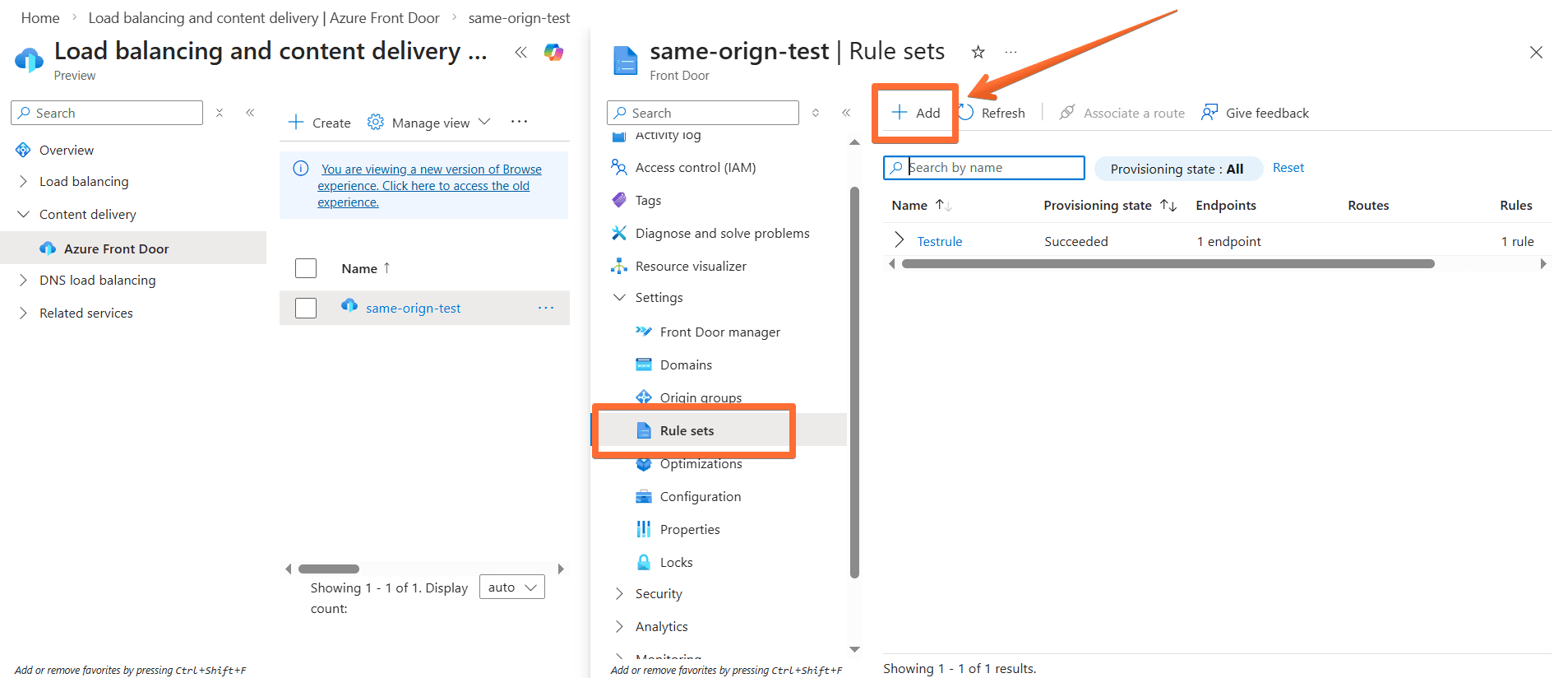
Task: Collapse the left blade with double chevron
Action: click(520, 53)
